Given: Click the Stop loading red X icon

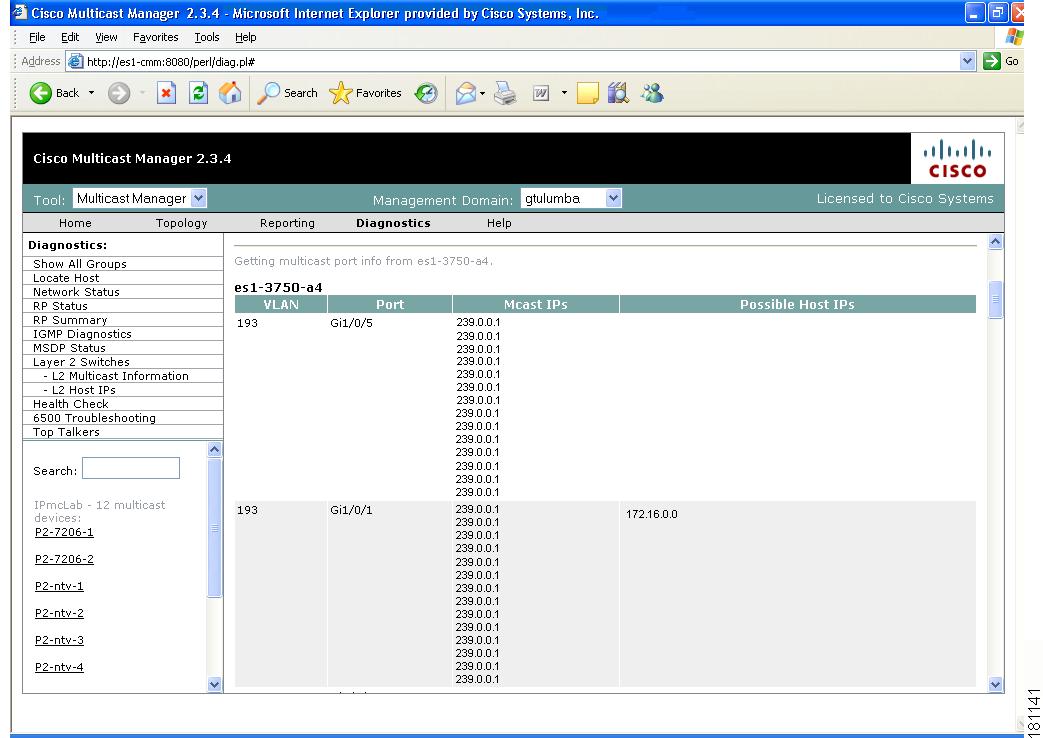Looking at the screenshot, I should [x=166, y=93].
